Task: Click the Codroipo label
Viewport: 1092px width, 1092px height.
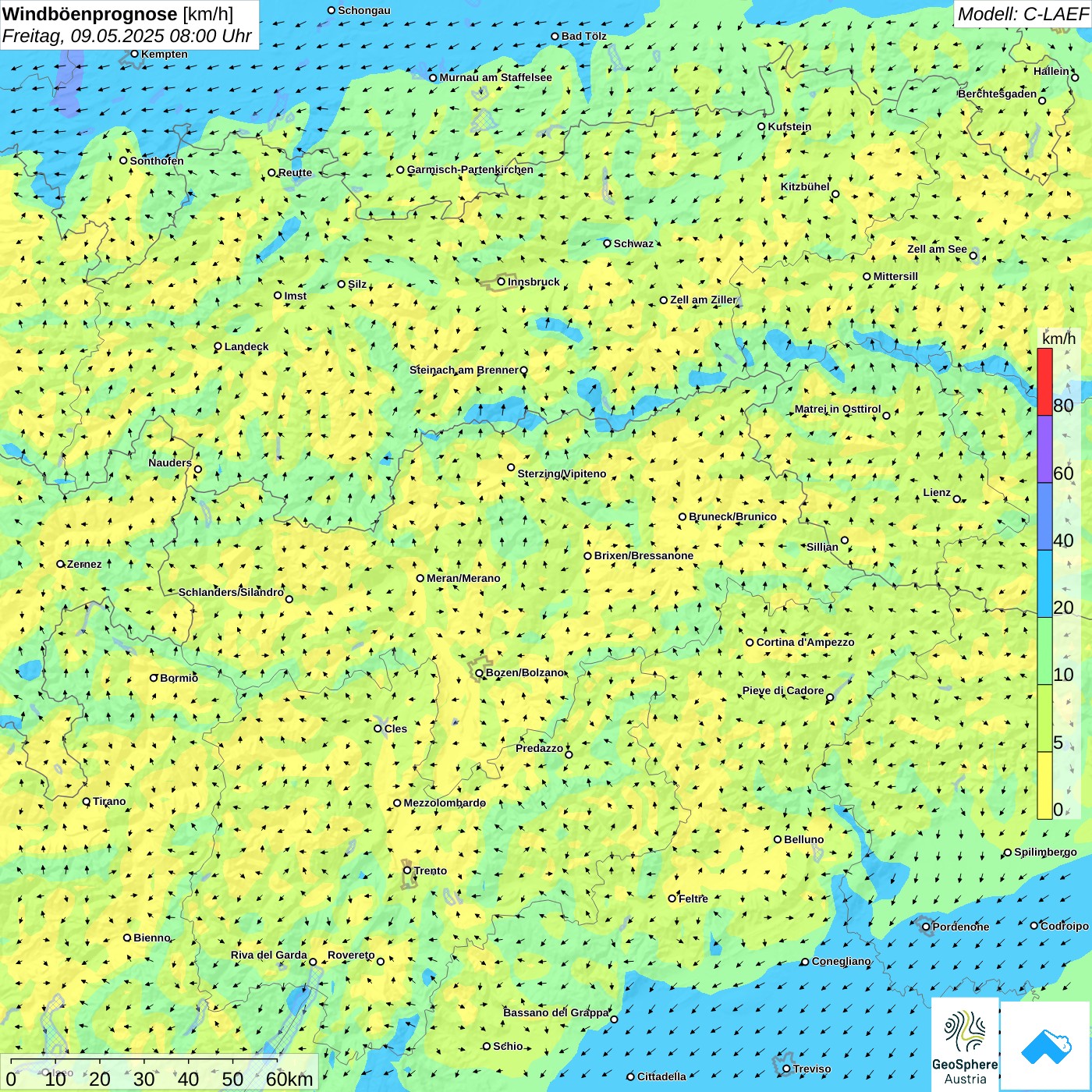Action: 1065,926
